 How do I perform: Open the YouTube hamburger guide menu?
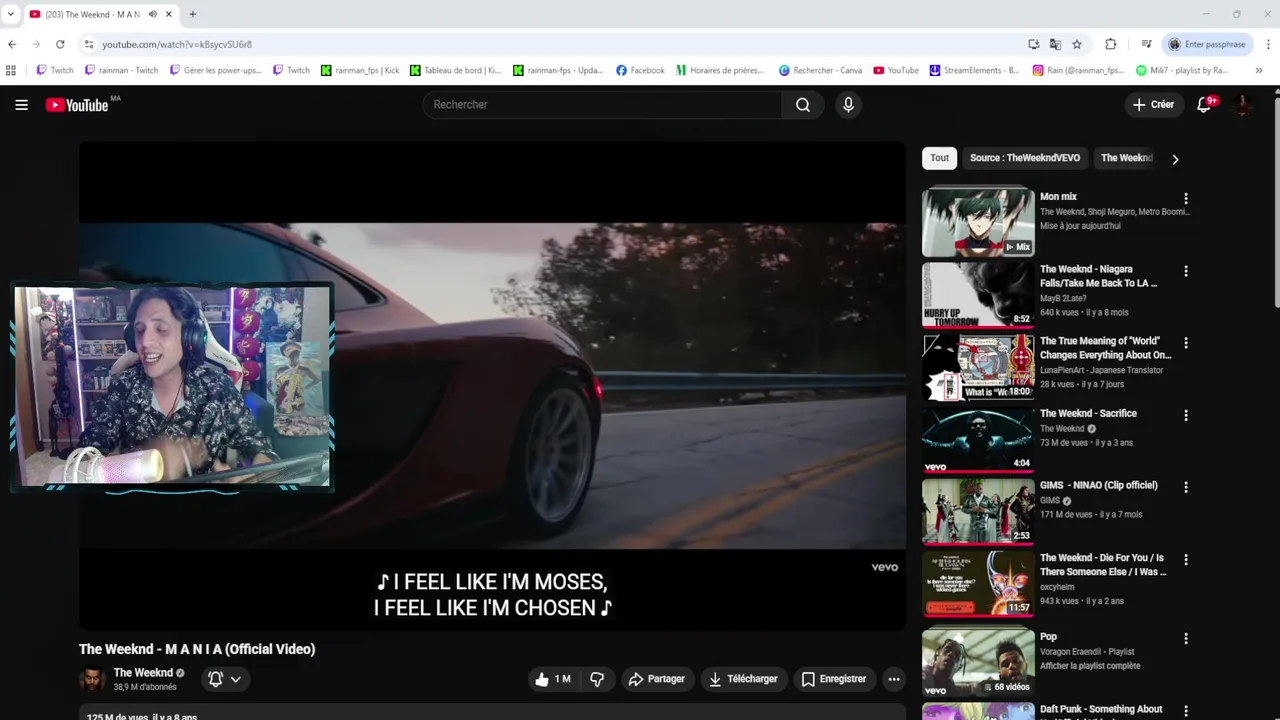point(21,105)
